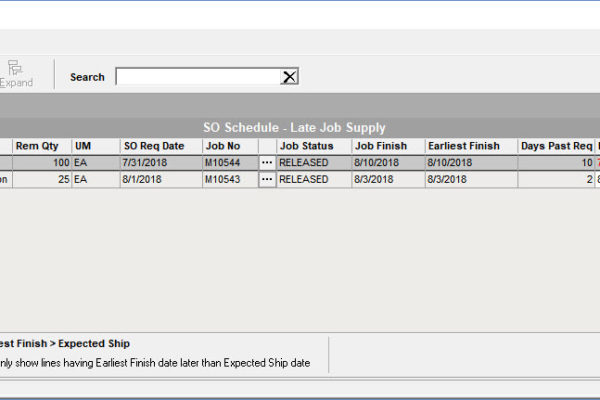This screenshot has width=600, height=400.
Task: Click SO Req Date 8/1/2018 cell
Action: point(161,180)
